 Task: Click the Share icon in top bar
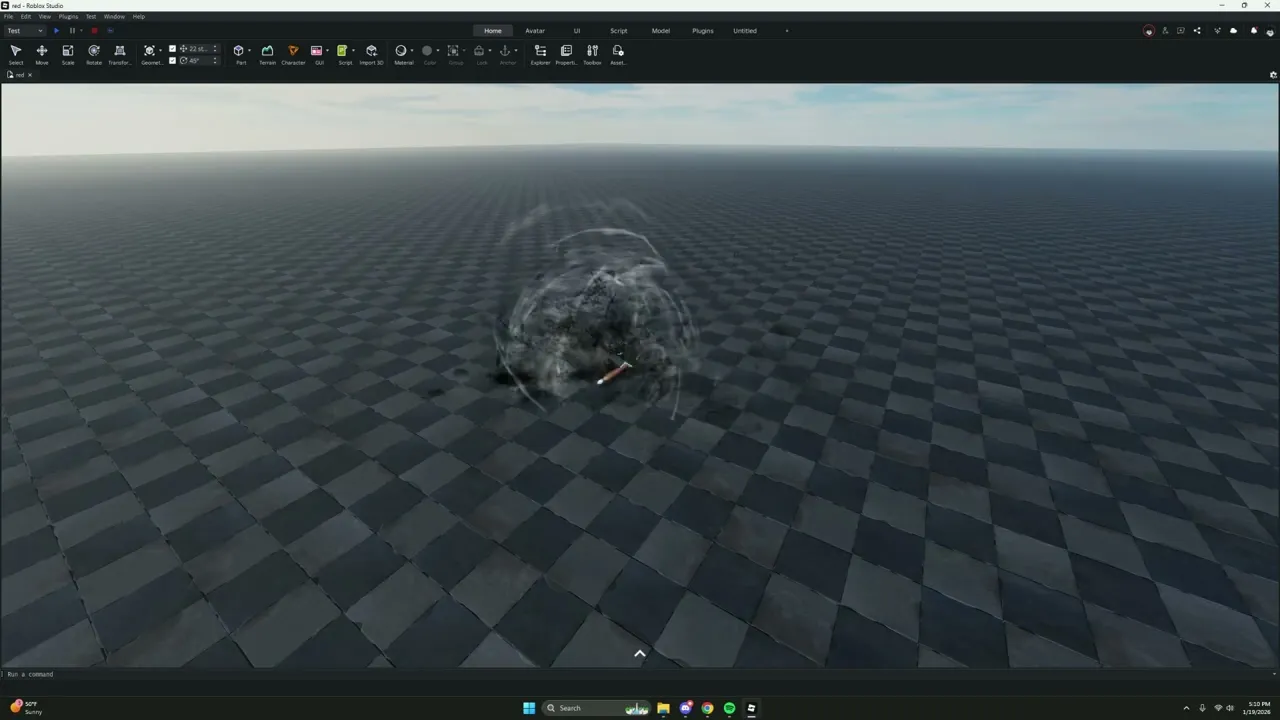(x=1197, y=31)
